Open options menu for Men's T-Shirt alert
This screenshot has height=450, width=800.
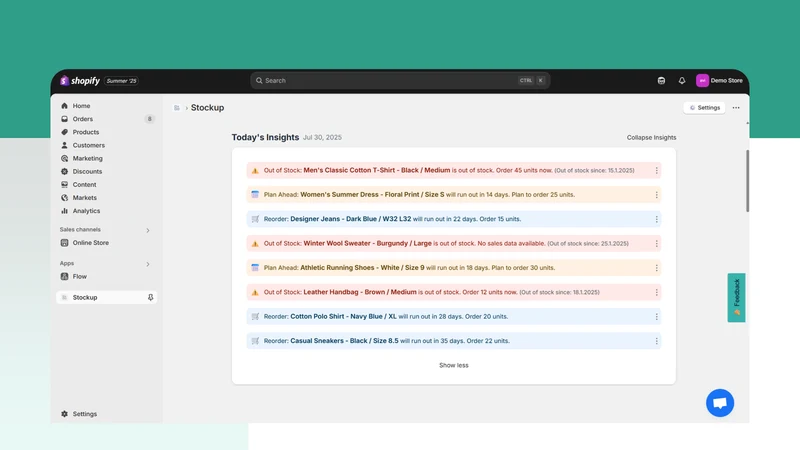tap(656, 170)
